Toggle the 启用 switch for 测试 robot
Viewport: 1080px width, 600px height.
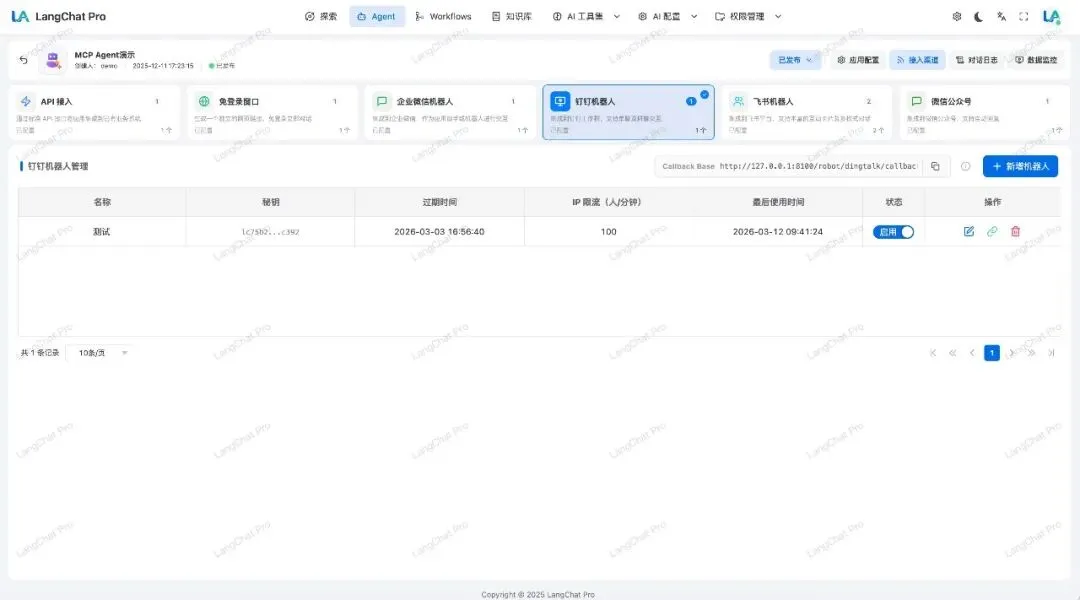893,232
